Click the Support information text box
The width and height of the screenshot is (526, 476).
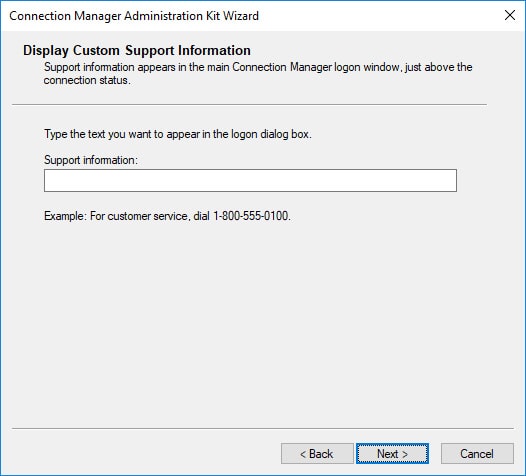tap(250, 180)
